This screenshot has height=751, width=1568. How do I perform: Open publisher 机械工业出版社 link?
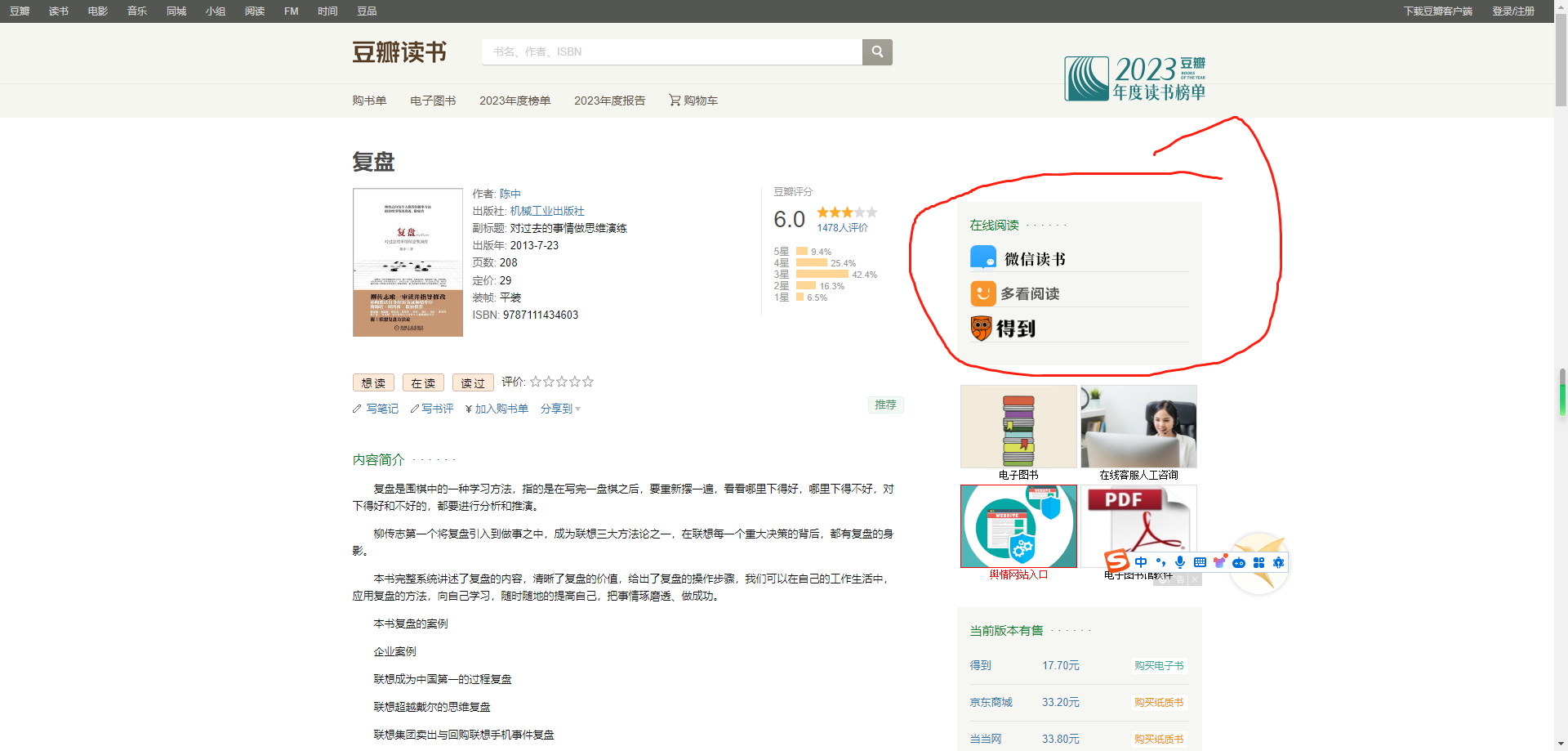click(547, 211)
